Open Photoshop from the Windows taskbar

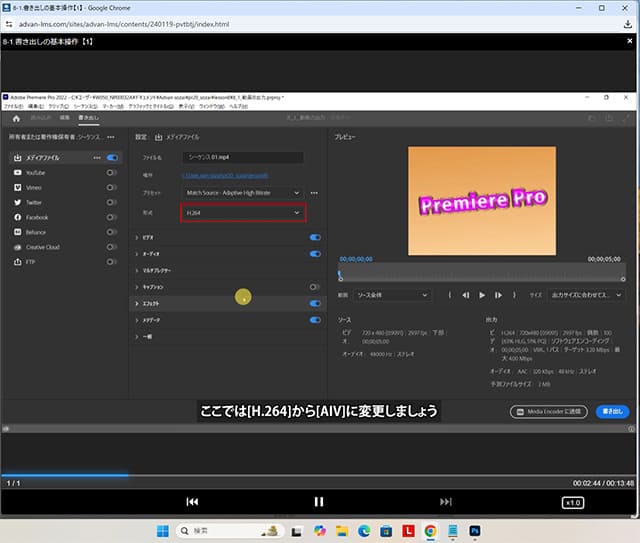477,530
